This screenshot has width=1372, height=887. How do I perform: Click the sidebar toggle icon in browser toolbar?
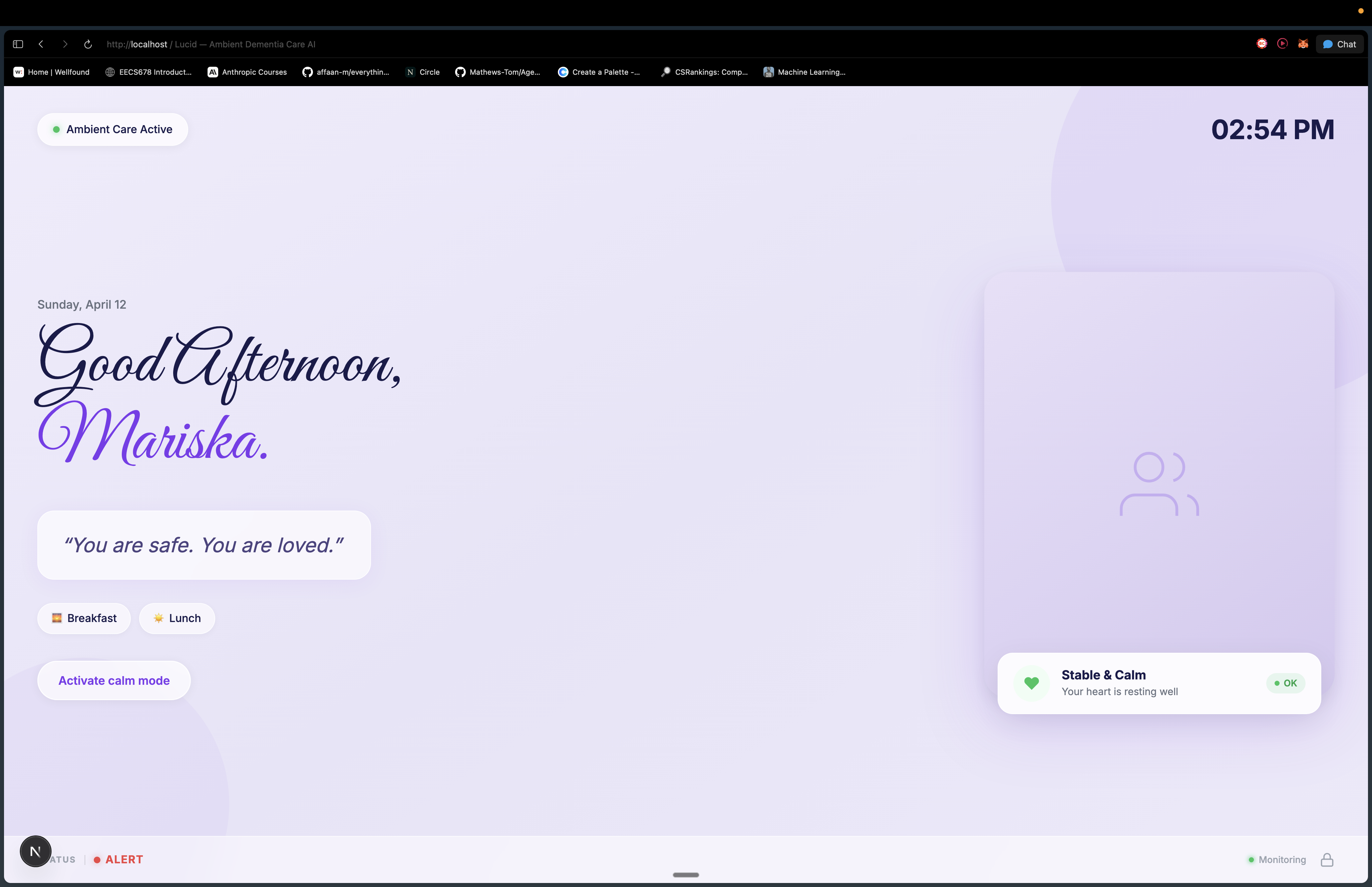[x=18, y=44]
